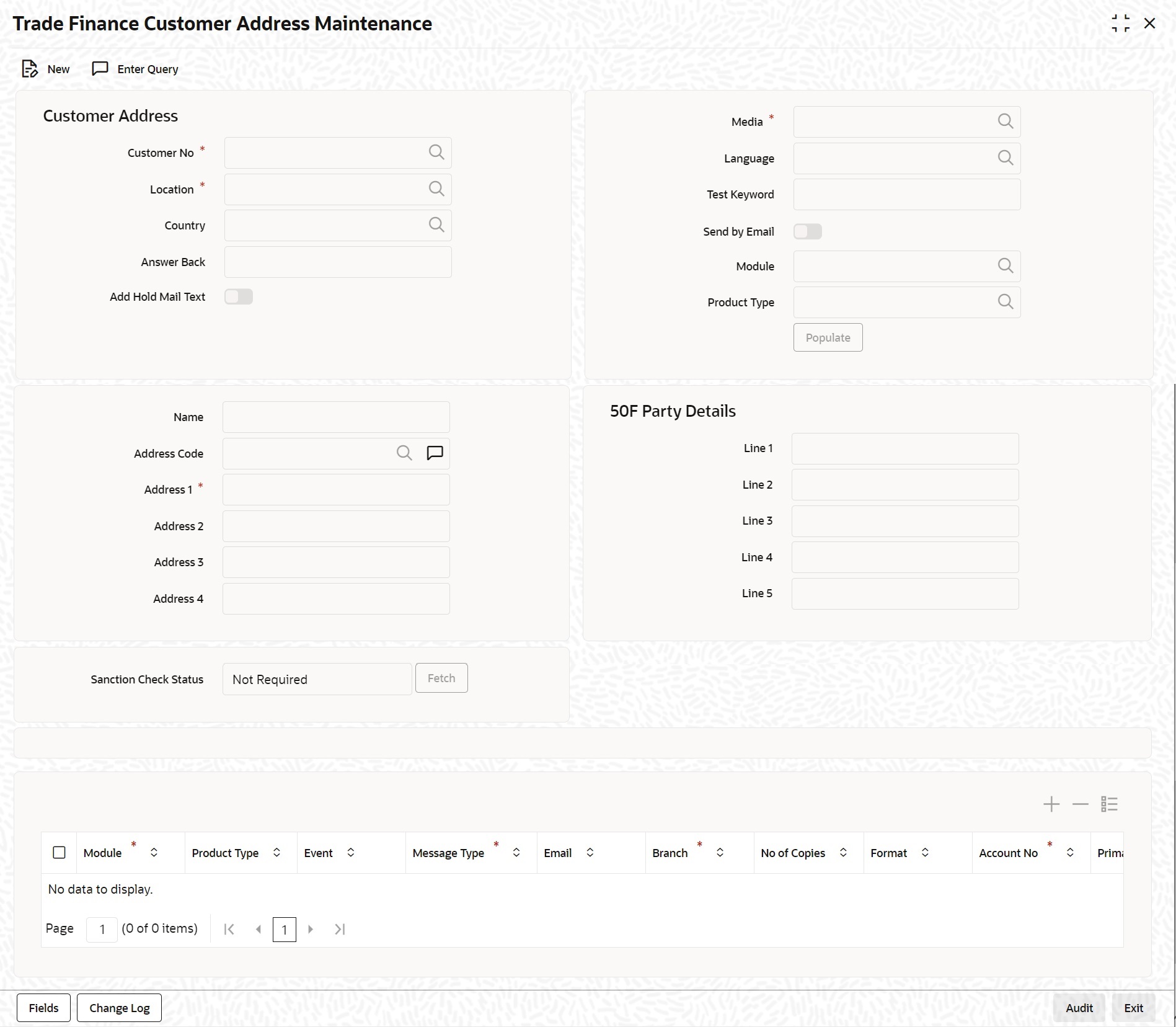Screen dimensions: 1176x1027
Task: Sort the Branch column
Action: click(720, 853)
